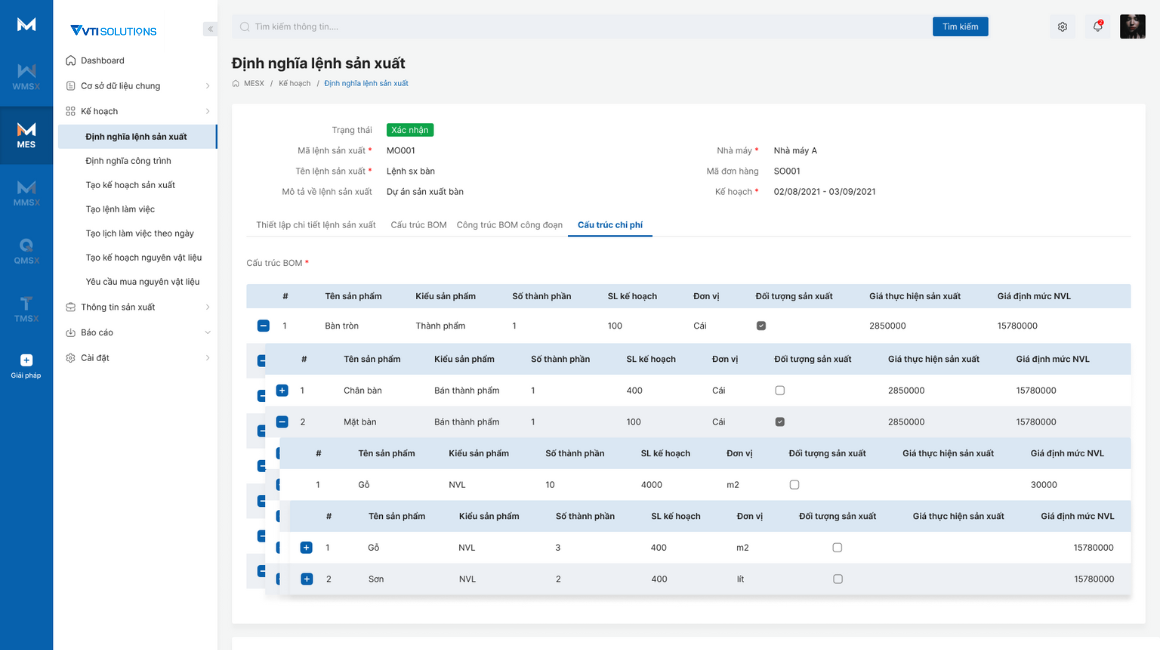The width and height of the screenshot is (1160, 650).
Task: Expand the Chân bàn row
Action: (282, 390)
